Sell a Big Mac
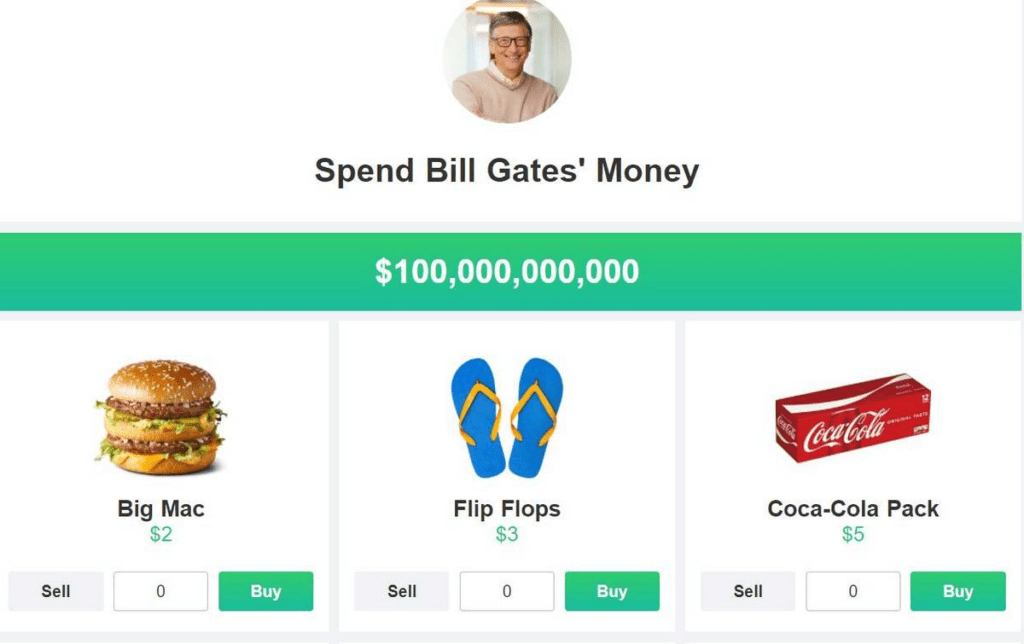Viewport: 1024px width, 644px height. tap(56, 591)
